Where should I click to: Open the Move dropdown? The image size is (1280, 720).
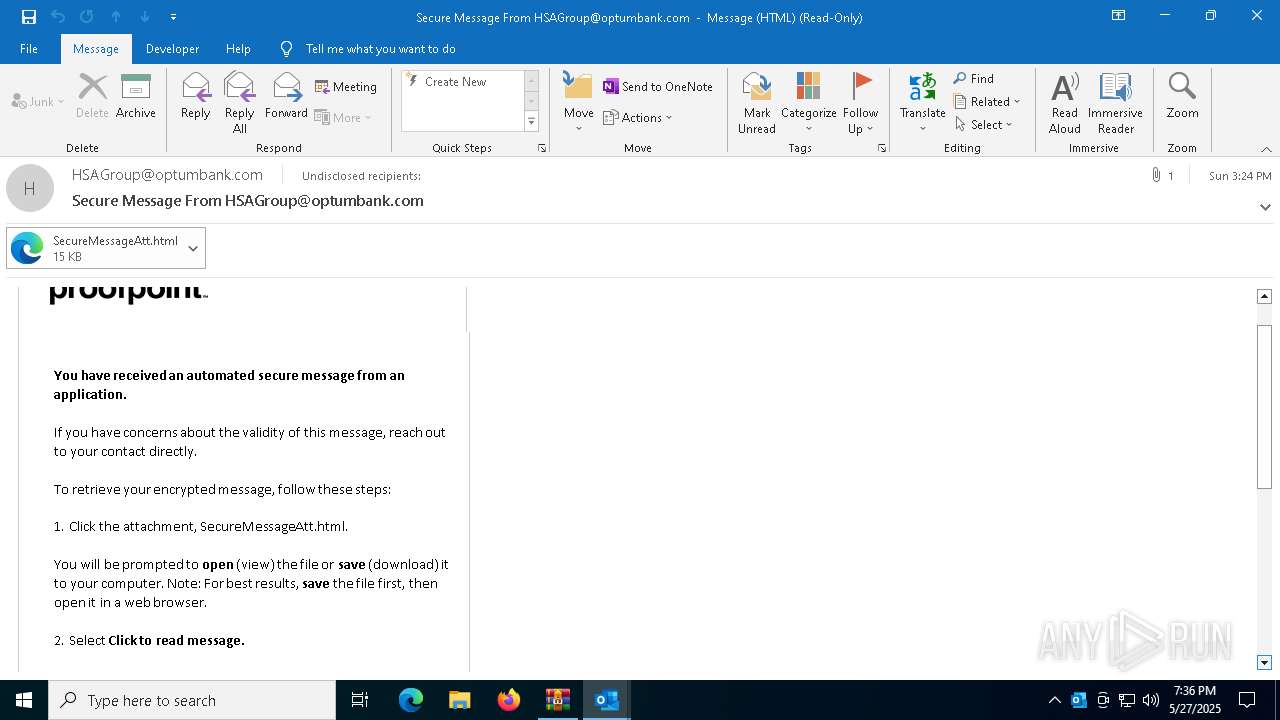[578, 103]
